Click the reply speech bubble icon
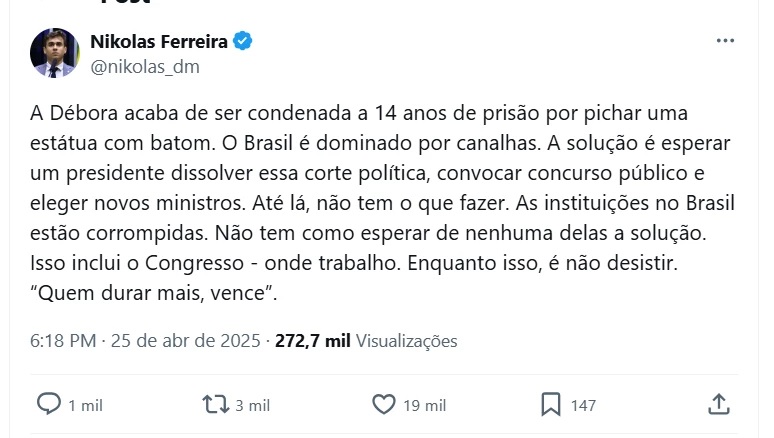Screen dimensions: 774x438 point(49,404)
